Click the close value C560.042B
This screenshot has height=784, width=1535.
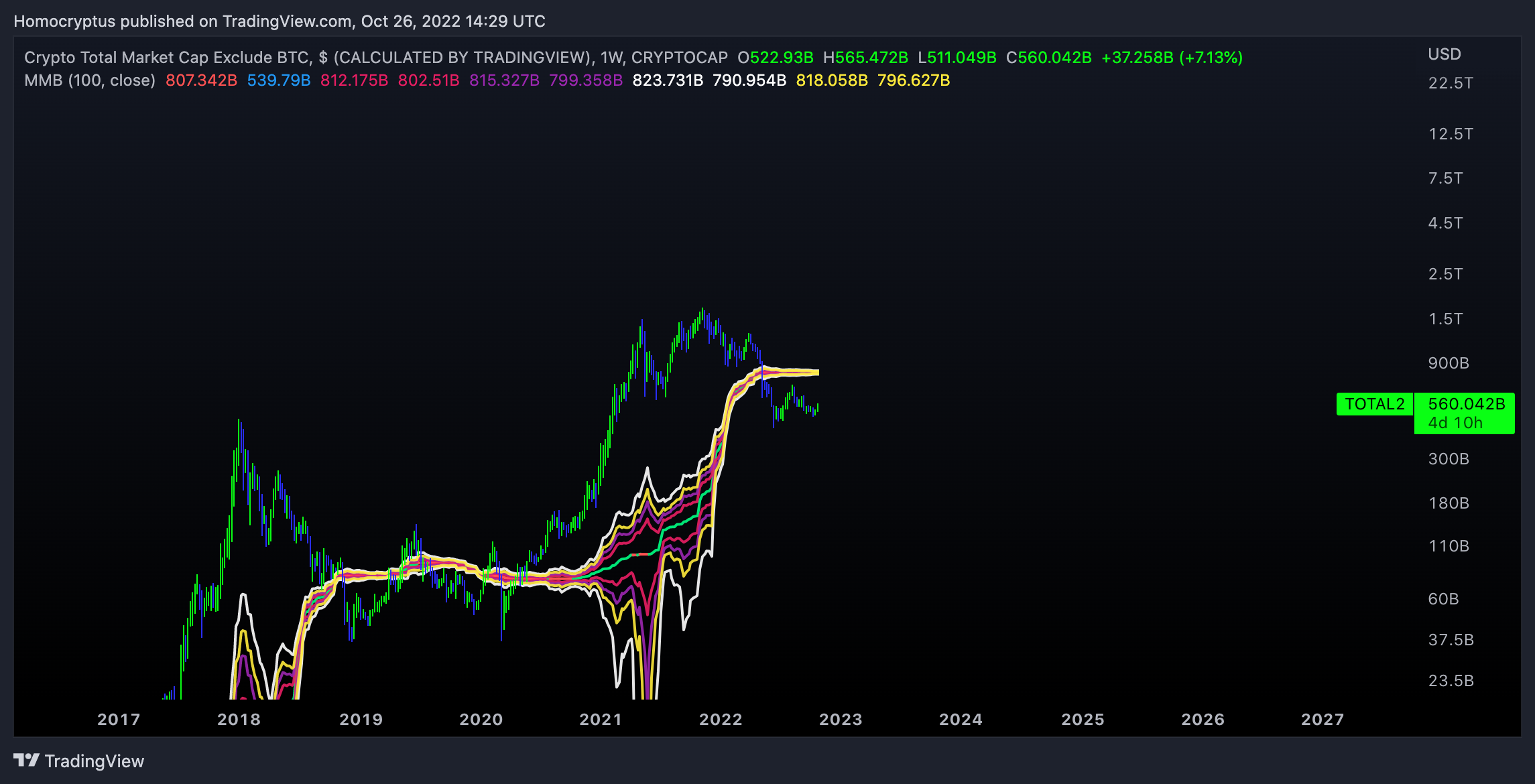[1049, 58]
